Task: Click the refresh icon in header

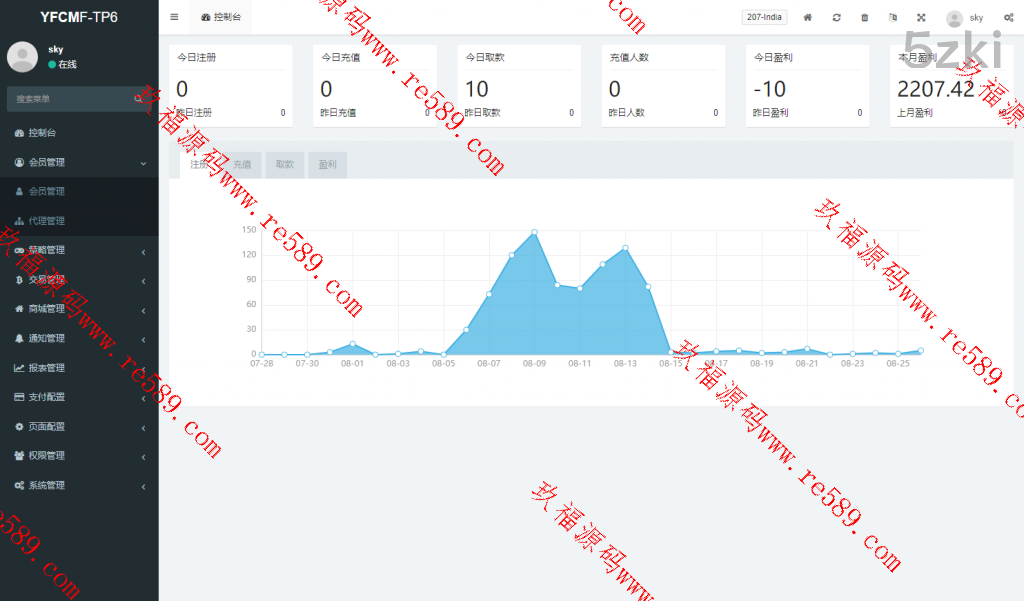Action: [x=836, y=17]
